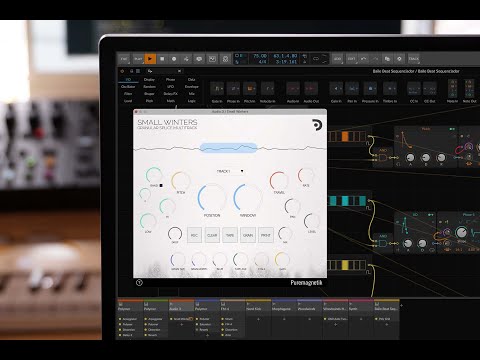Pick the Timbre In module icon

point(389,89)
